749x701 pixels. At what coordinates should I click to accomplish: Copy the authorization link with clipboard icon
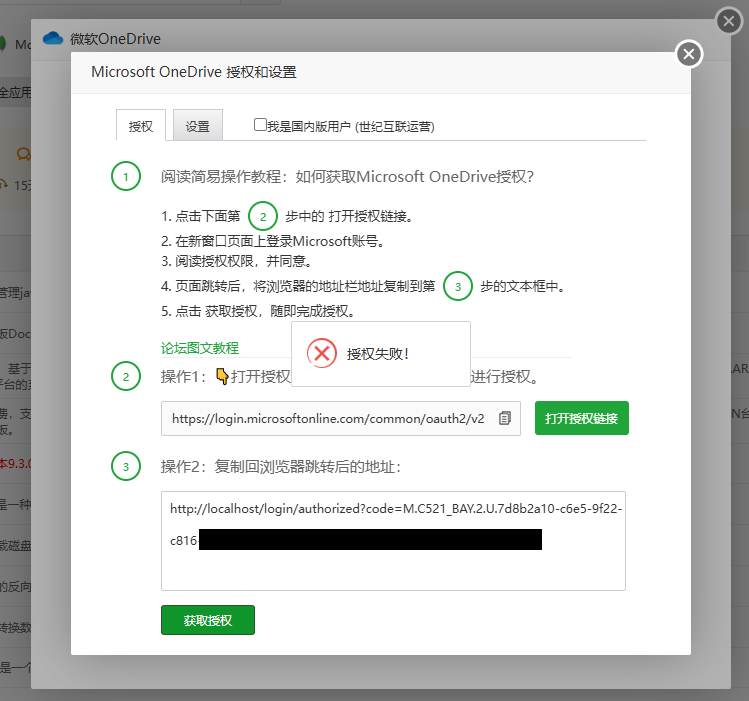[x=505, y=418]
